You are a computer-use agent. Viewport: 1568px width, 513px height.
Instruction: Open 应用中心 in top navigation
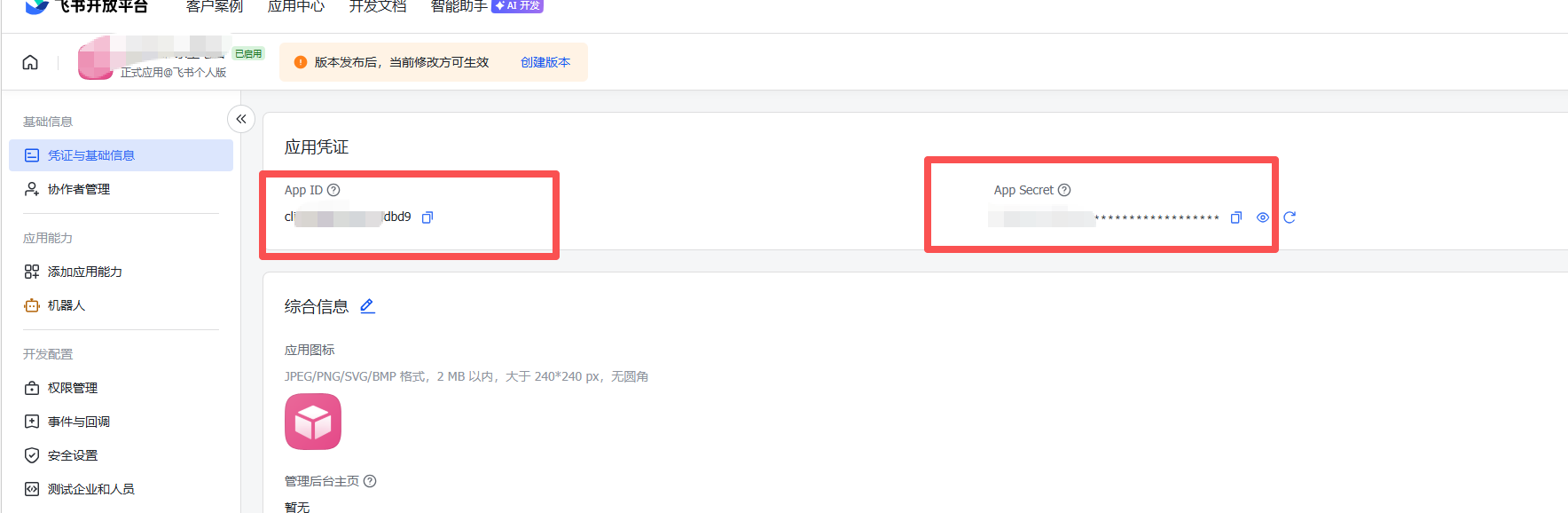coord(296,7)
